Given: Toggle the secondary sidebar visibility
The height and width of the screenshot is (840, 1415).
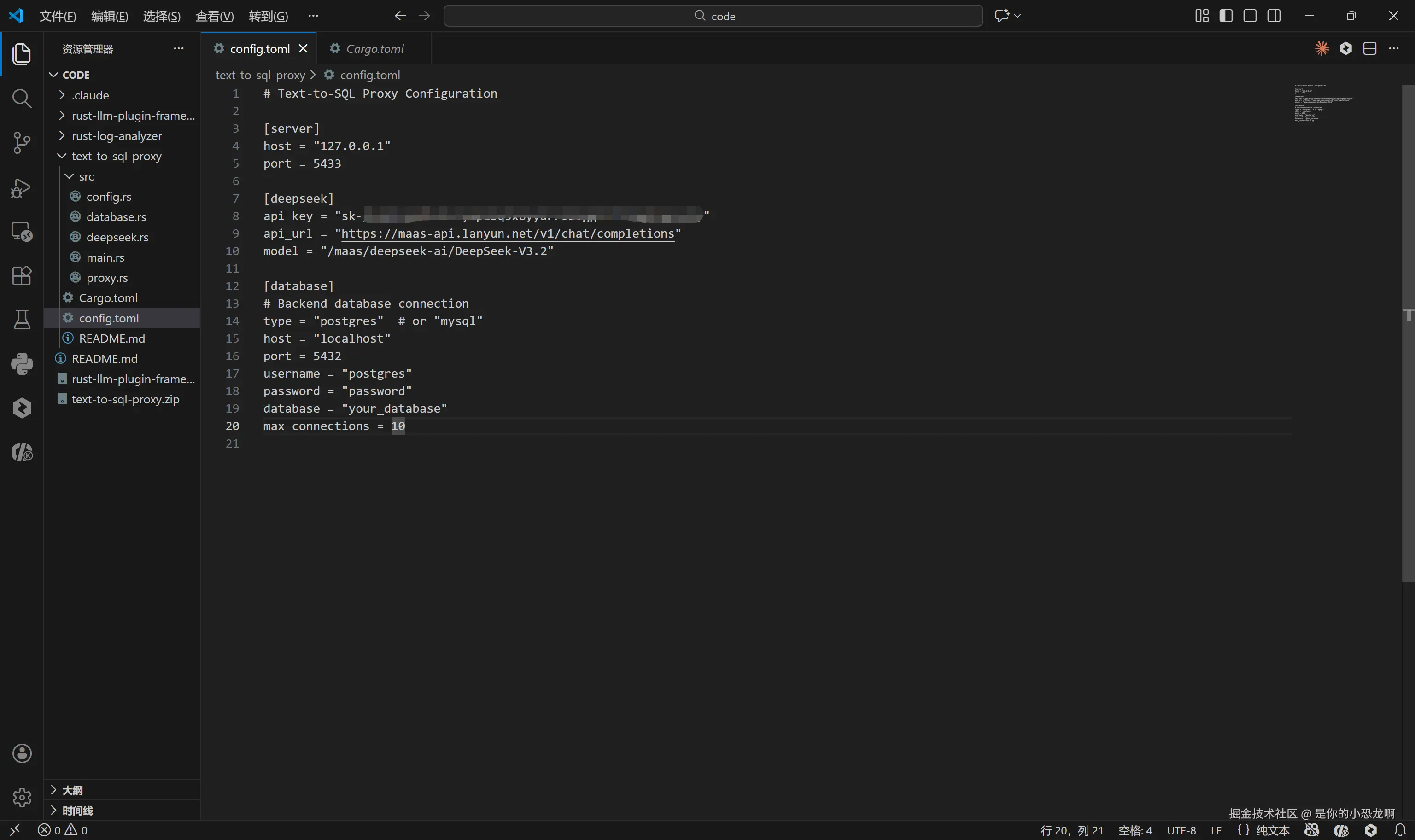Looking at the screenshot, I should point(1274,16).
